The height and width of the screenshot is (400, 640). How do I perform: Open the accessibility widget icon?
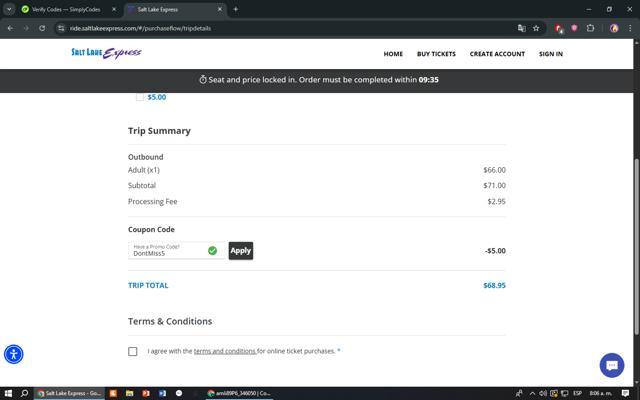click(x=13, y=354)
